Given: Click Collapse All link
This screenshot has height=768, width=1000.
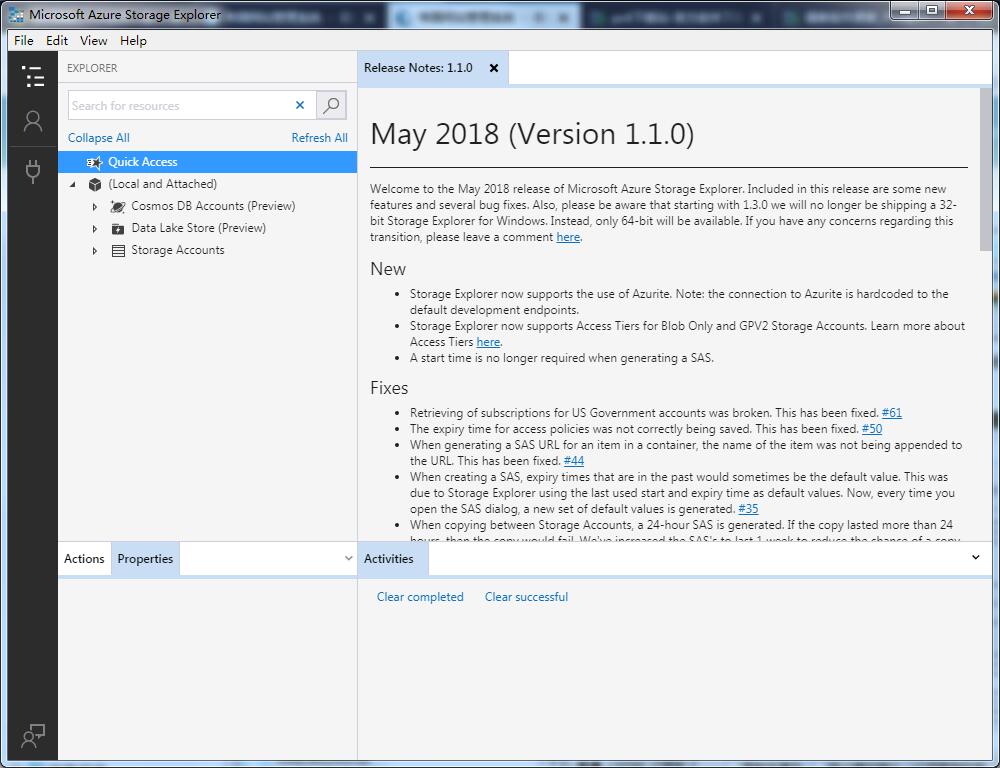Looking at the screenshot, I should coord(99,138).
